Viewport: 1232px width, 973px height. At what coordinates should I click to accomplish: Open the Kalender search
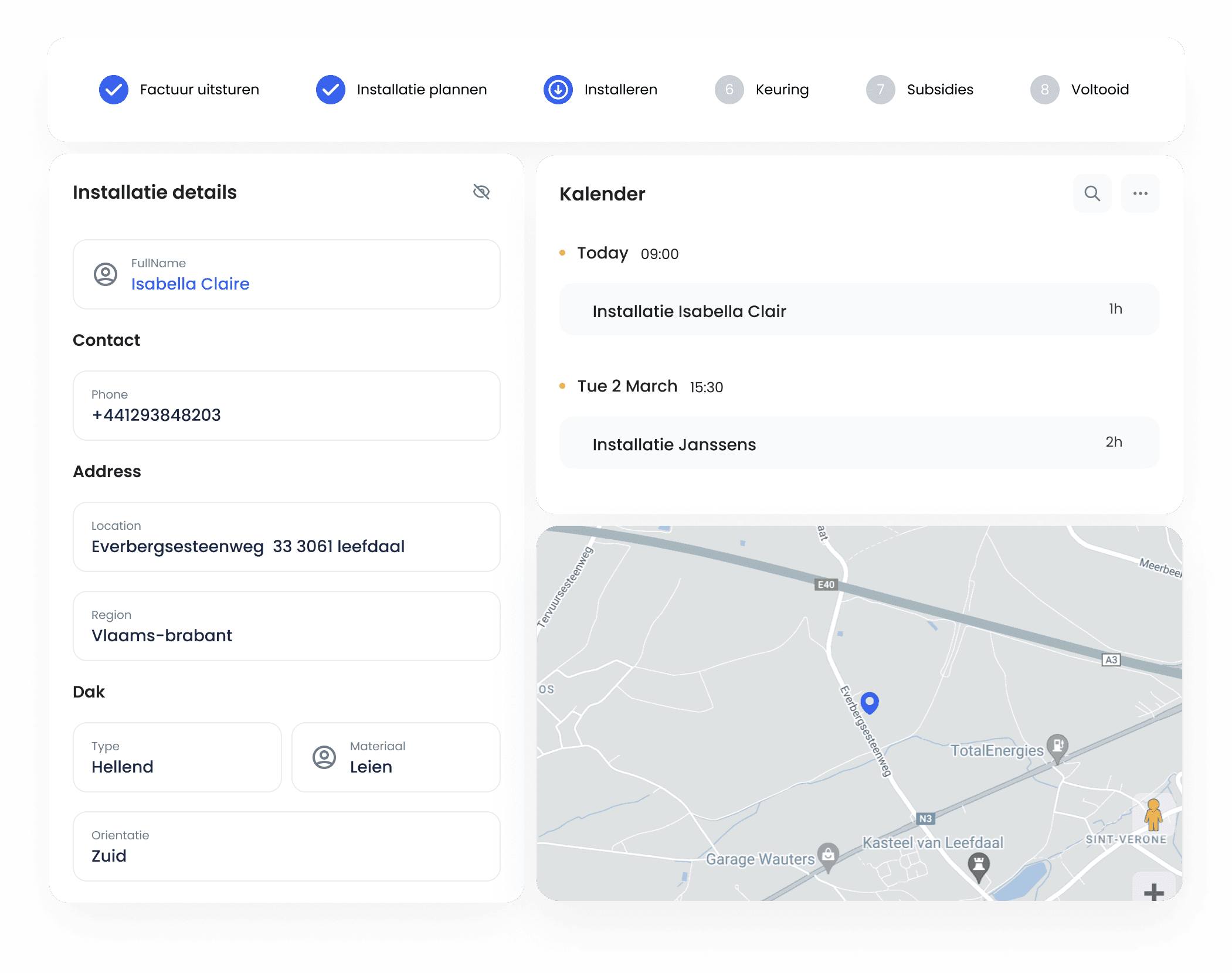click(x=1092, y=193)
